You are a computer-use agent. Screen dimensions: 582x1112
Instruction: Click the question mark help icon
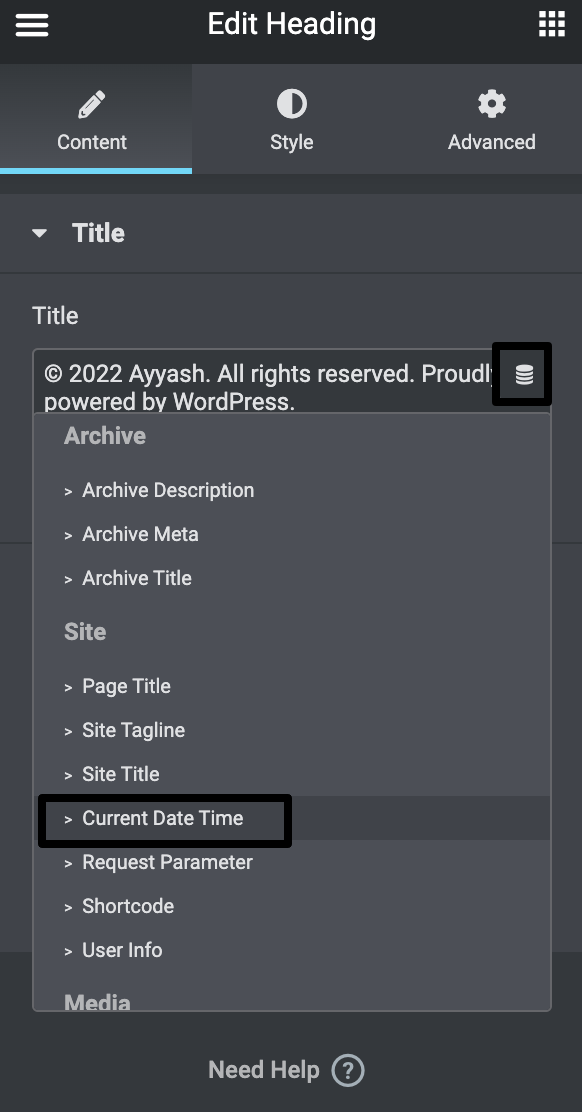347,1070
